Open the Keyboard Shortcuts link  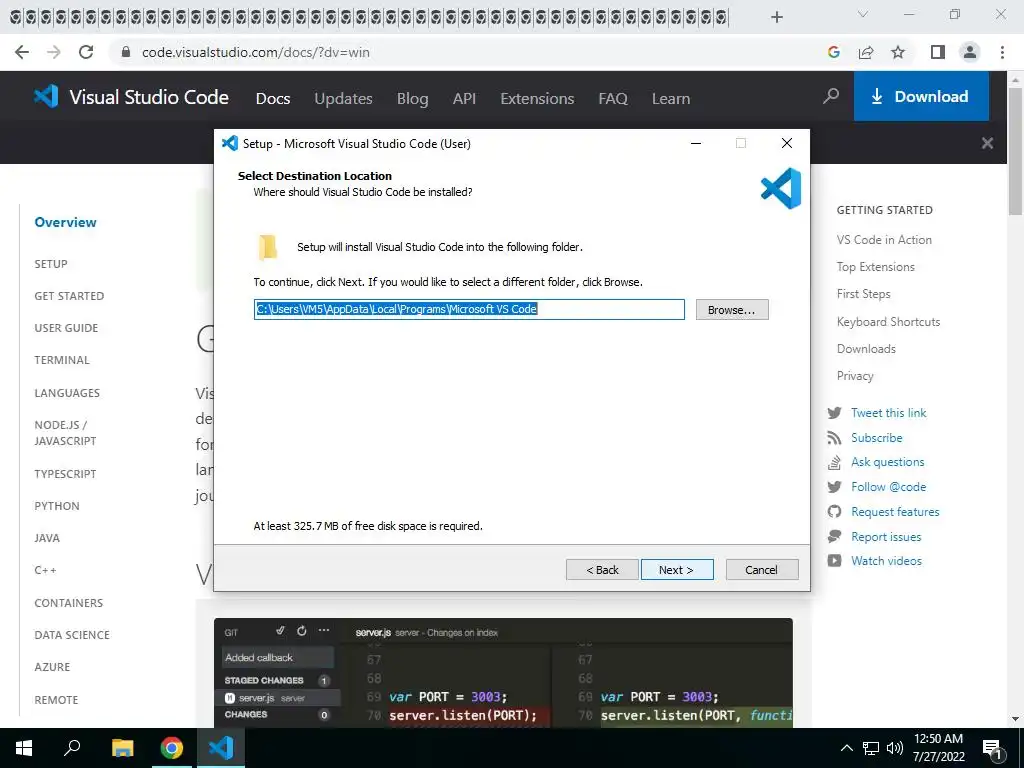point(888,321)
